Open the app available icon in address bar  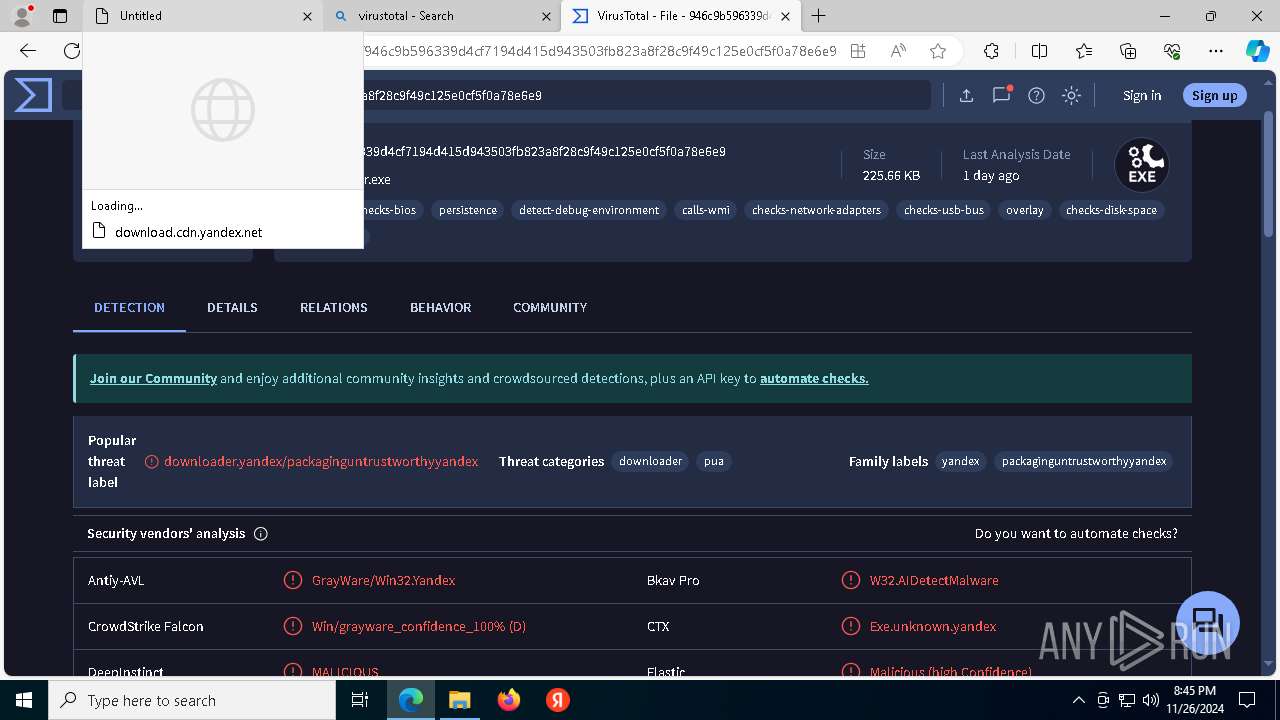[858, 51]
